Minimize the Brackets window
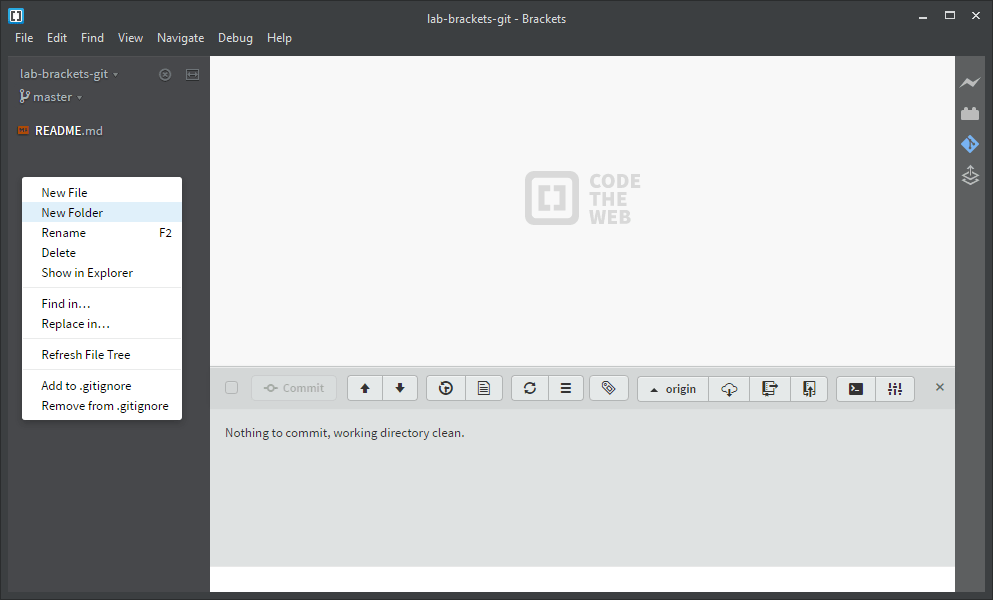The width and height of the screenshot is (993, 600). tap(923, 16)
